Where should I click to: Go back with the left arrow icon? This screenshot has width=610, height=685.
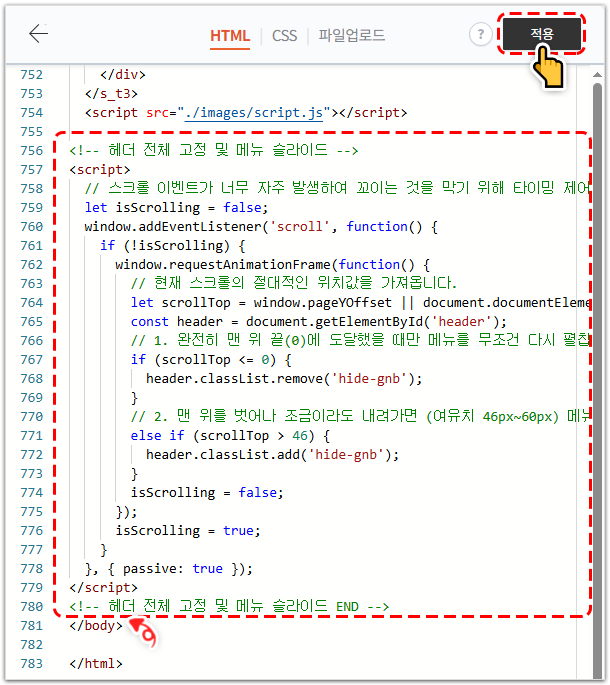(x=38, y=34)
